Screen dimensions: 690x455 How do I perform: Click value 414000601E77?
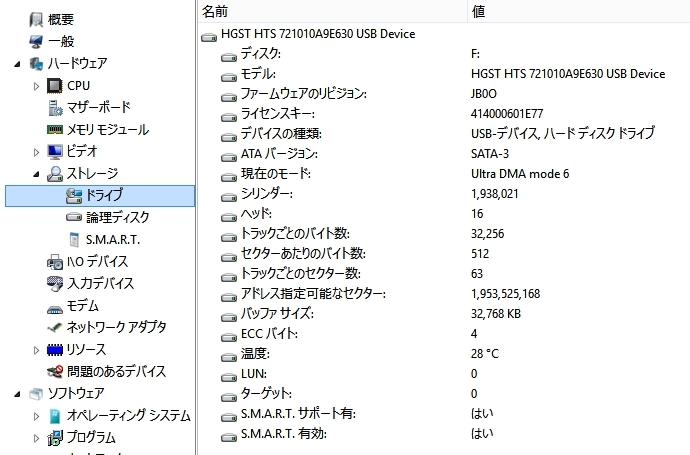507,114
